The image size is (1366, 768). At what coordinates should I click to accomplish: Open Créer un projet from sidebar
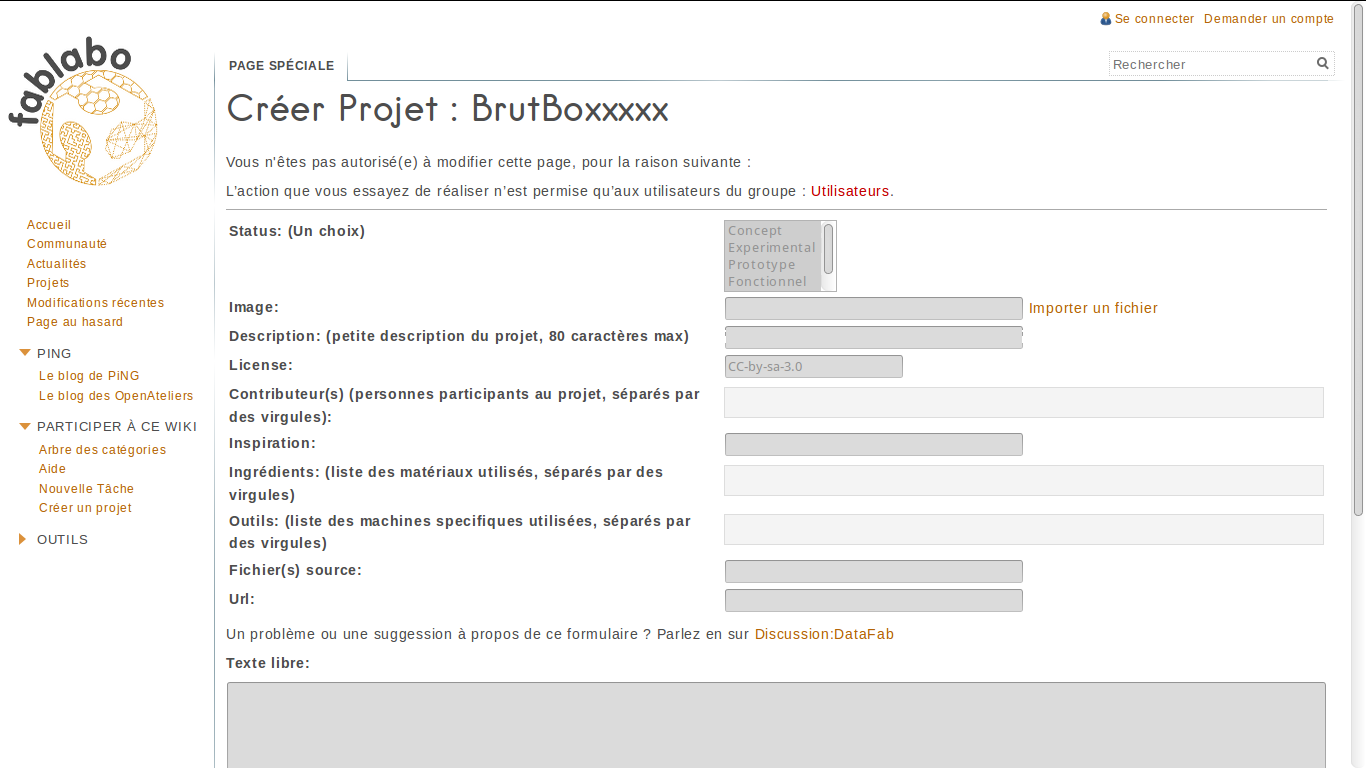click(85, 508)
